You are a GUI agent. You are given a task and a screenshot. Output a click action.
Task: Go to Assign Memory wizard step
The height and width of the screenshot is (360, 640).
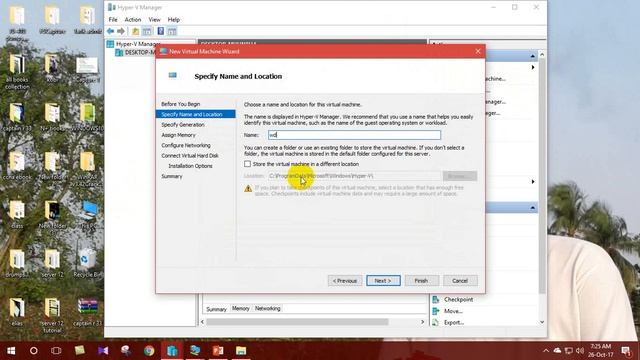178,135
